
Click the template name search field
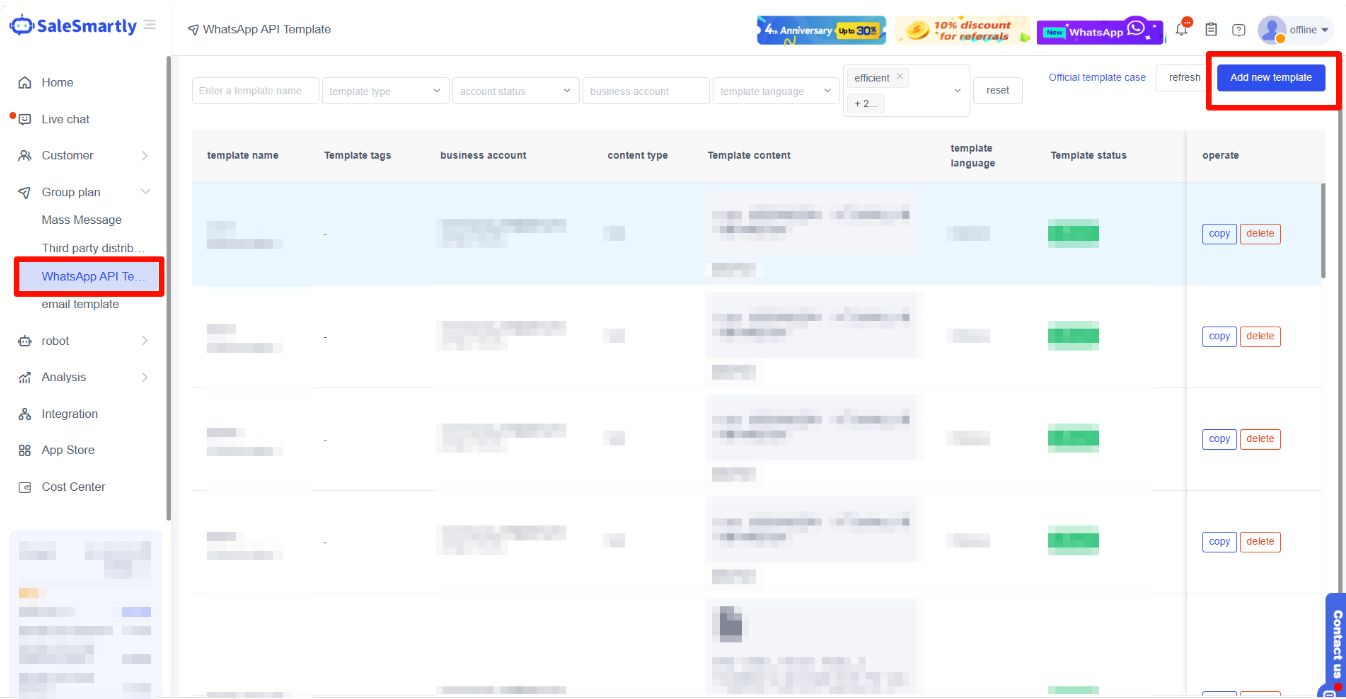coord(255,91)
